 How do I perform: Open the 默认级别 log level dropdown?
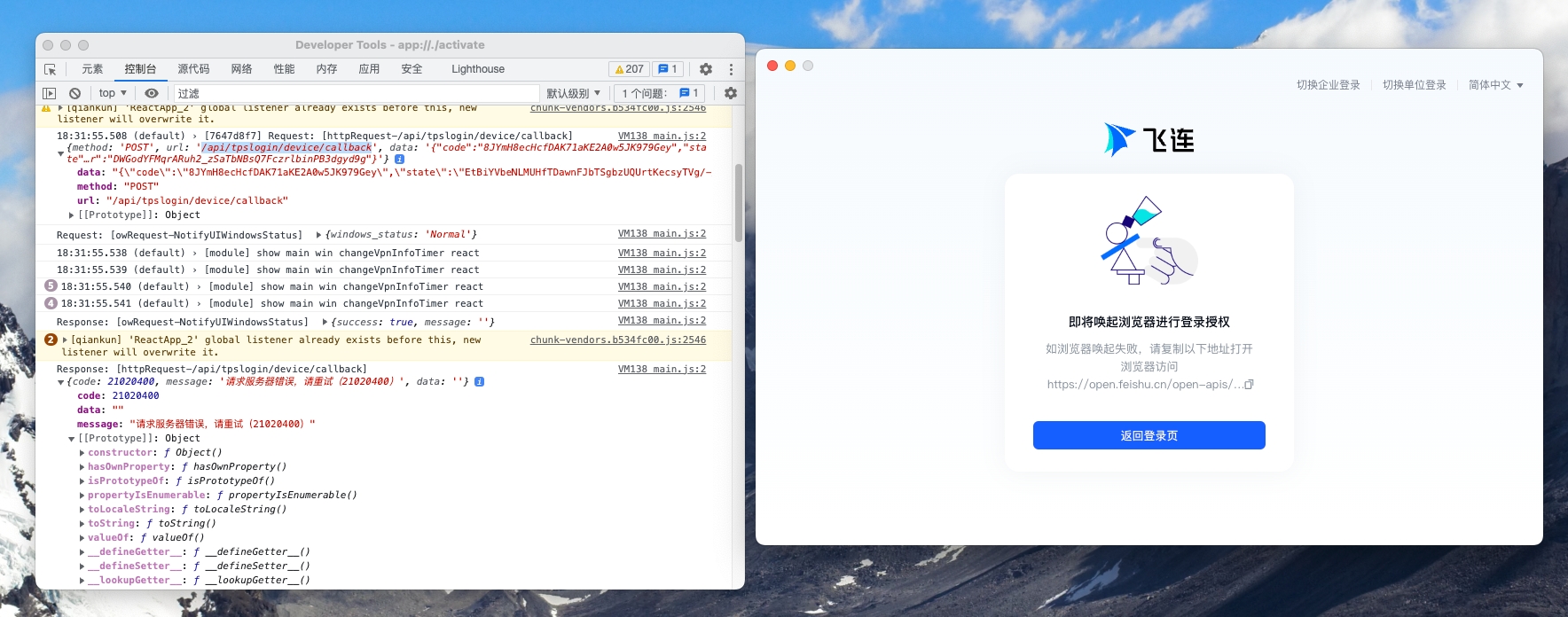tap(573, 93)
